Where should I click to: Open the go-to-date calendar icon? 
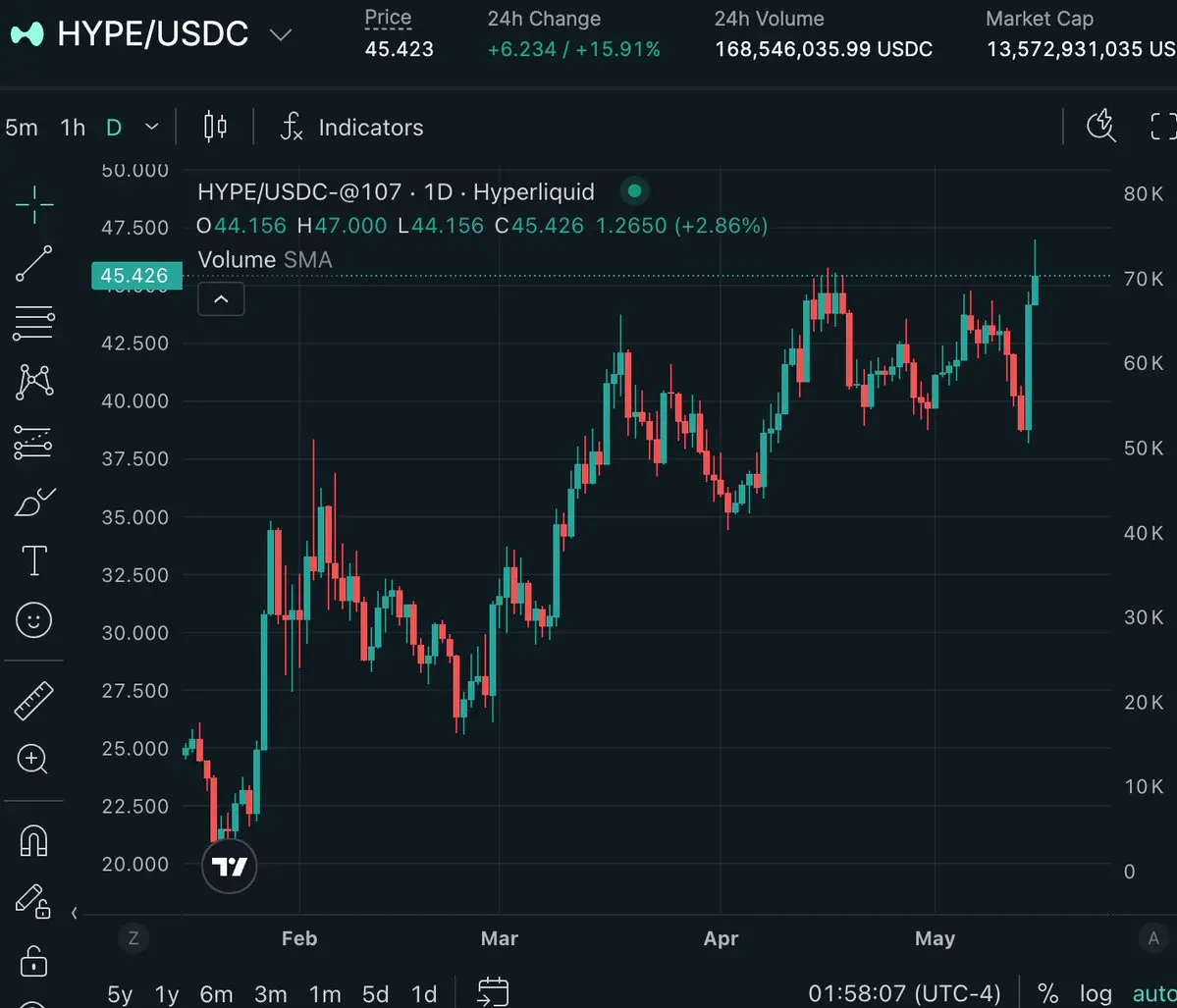point(493,991)
